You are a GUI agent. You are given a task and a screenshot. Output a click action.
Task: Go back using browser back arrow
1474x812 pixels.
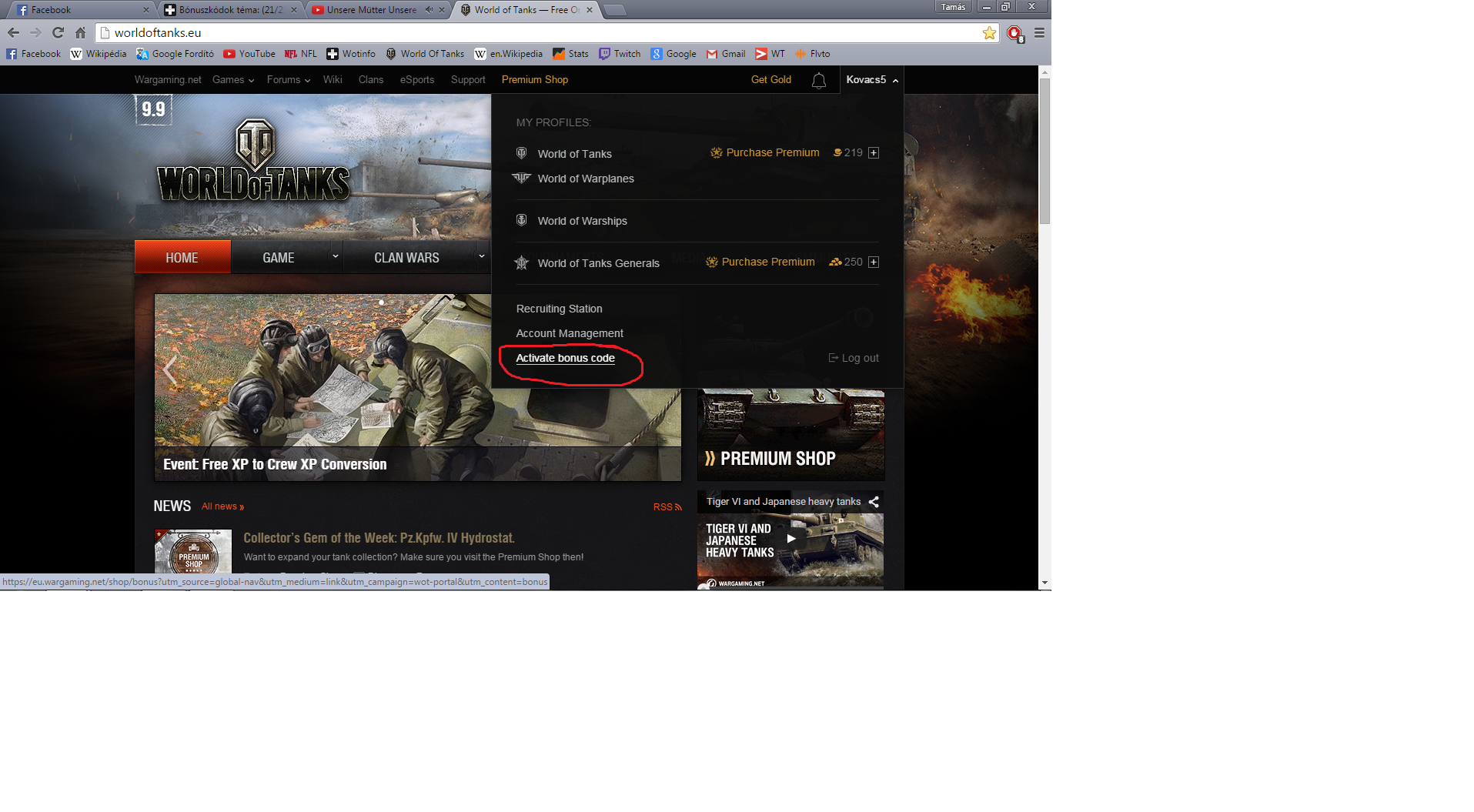[13, 33]
